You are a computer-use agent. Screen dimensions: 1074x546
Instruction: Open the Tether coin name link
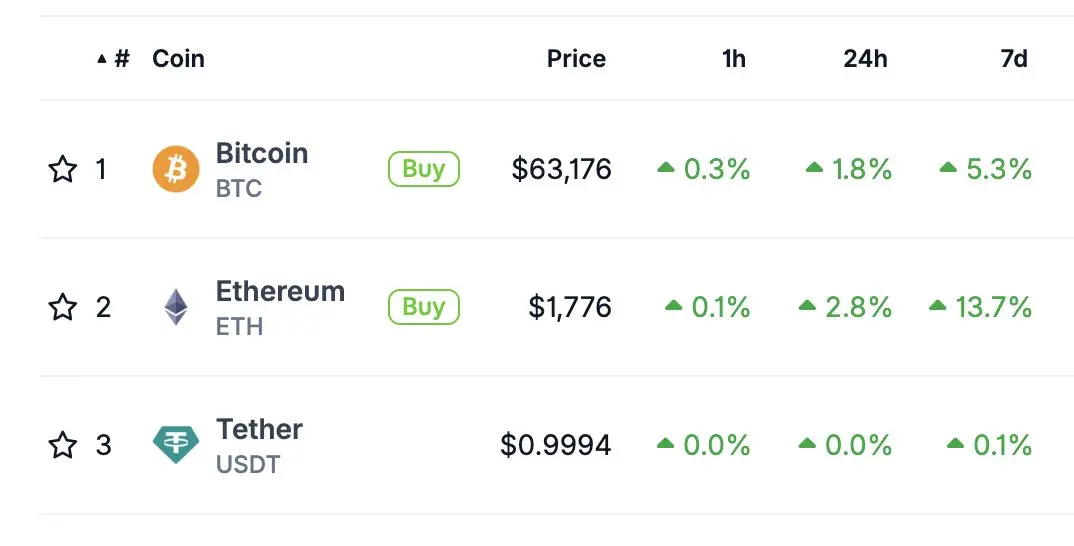point(259,430)
